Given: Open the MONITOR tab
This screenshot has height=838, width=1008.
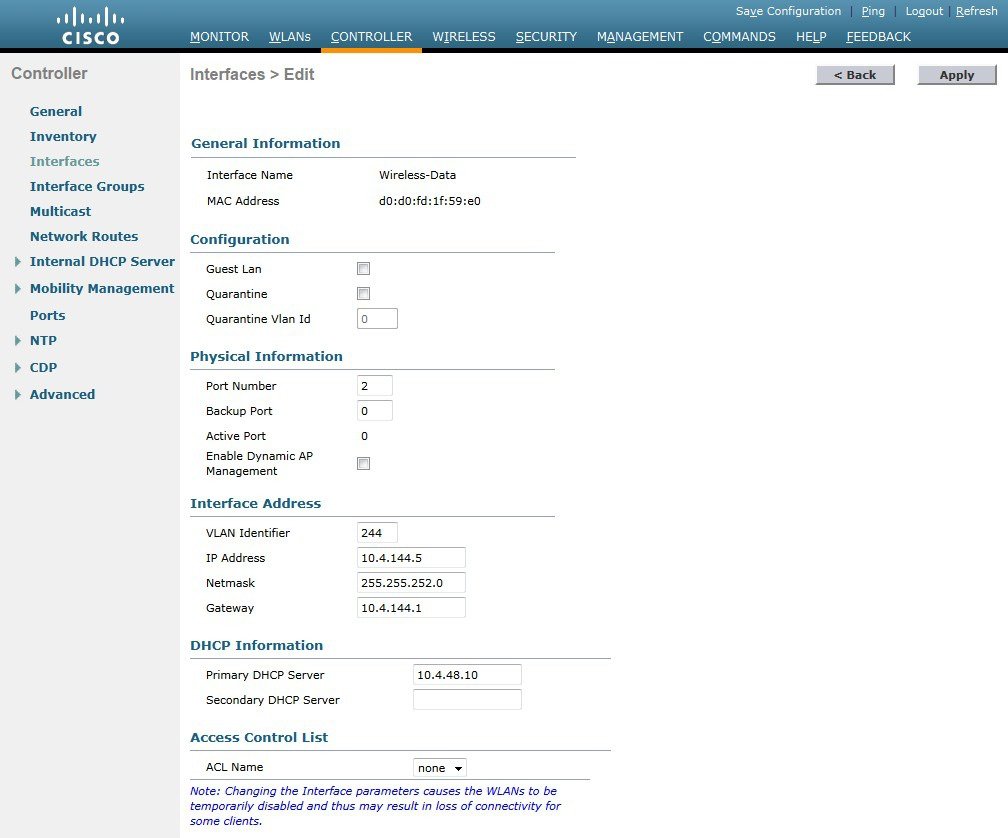Looking at the screenshot, I should pos(219,36).
